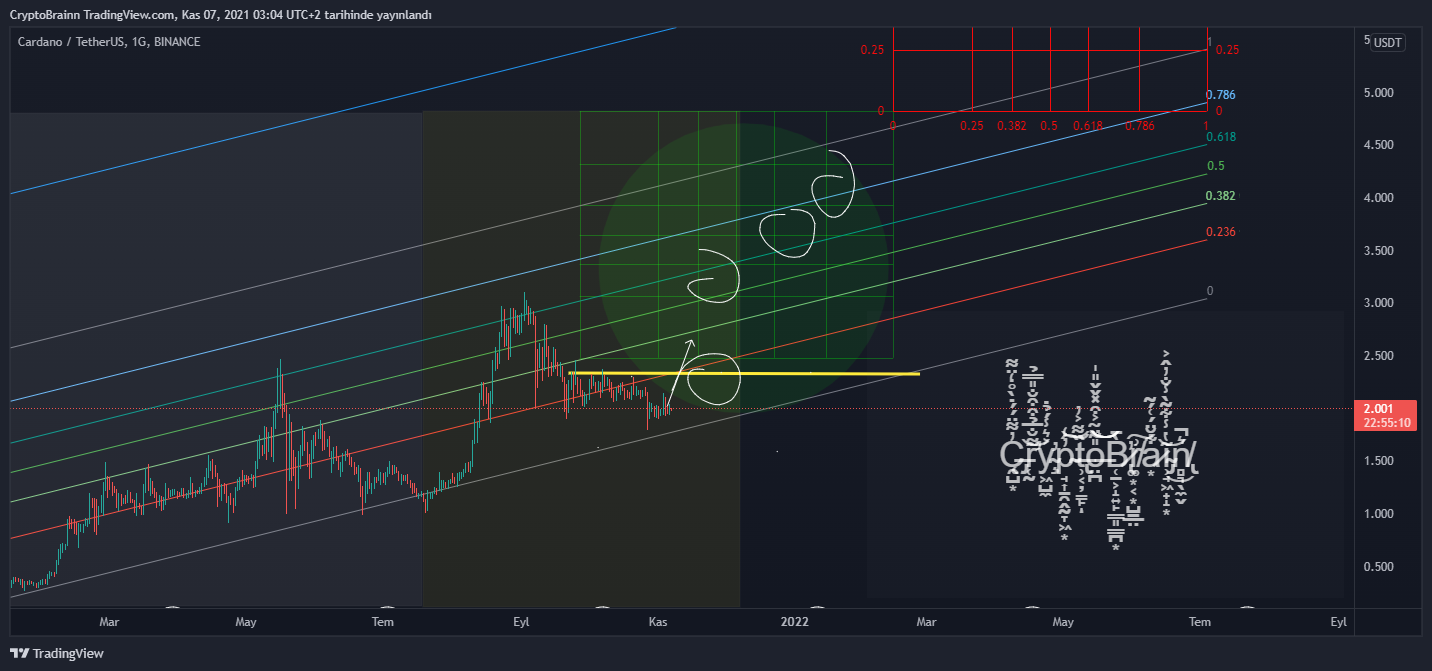Click the 22:55:10 countdown timer
Screen dimensions: 1432x671
(1386, 423)
